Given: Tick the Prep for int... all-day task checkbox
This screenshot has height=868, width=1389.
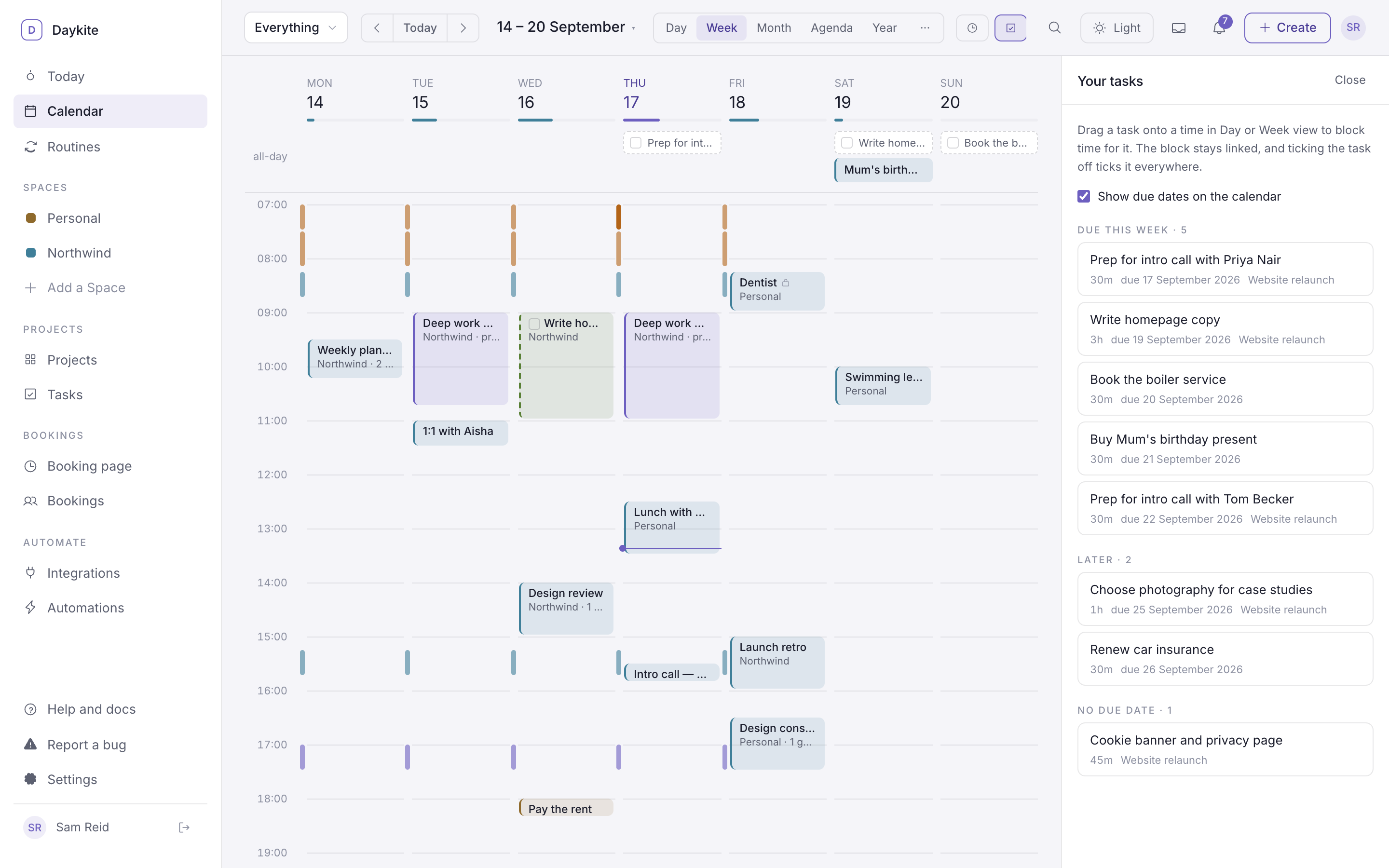Looking at the screenshot, I should click(x=635, y=143).
